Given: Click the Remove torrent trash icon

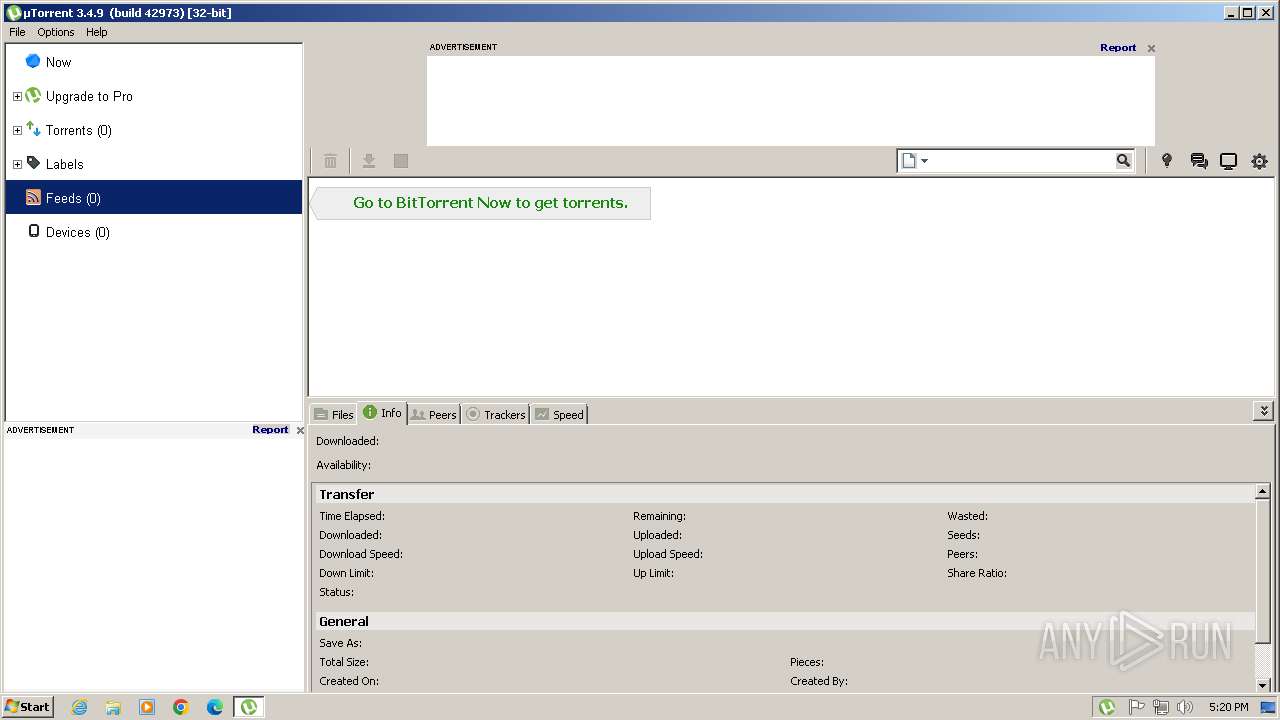Looking at the screenshot, I should [330, 161].
